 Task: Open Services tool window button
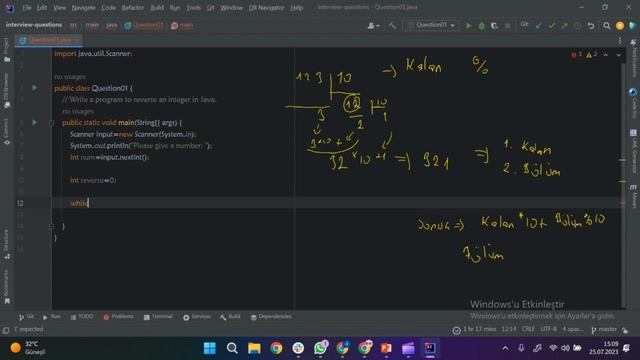(197, 317)
